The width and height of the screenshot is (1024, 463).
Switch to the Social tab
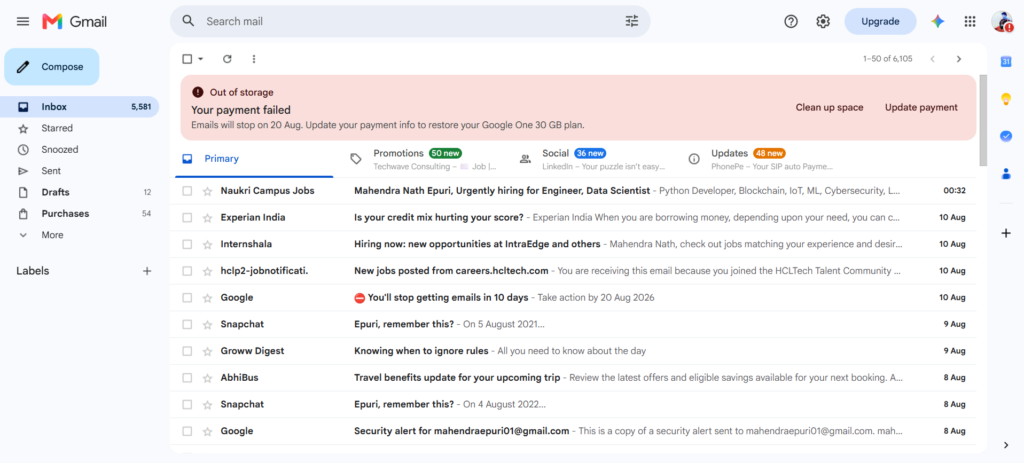[x=592, y=159]
